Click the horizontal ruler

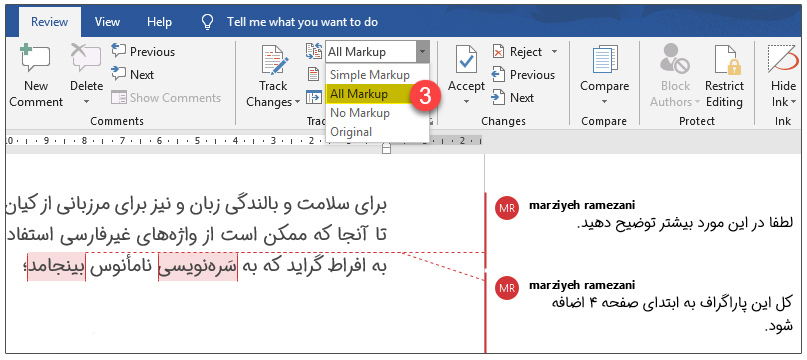click(x=243, y=141)
